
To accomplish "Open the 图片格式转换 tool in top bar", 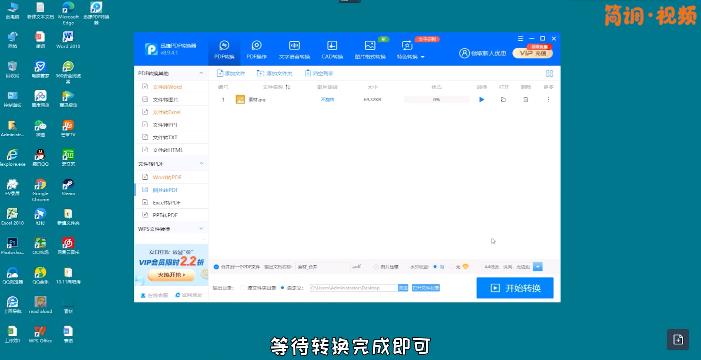I will tap(370, 50).
